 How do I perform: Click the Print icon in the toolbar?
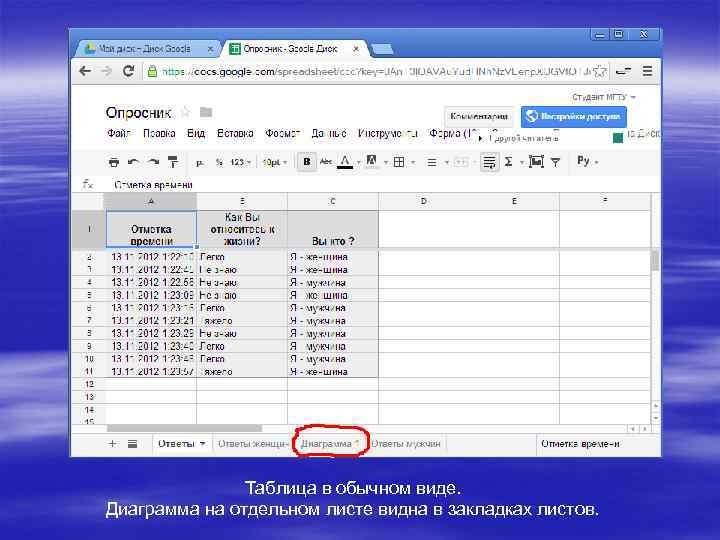tap(114, 162)
